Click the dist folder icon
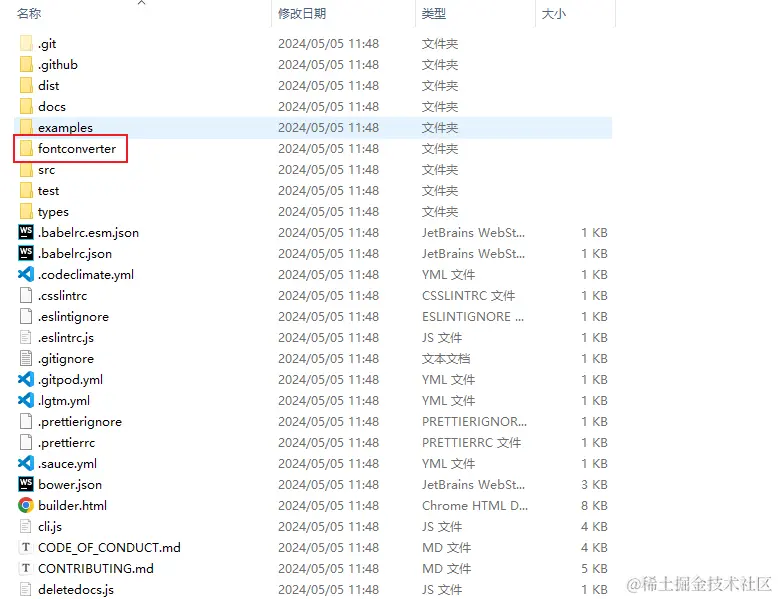 point(26,85)
